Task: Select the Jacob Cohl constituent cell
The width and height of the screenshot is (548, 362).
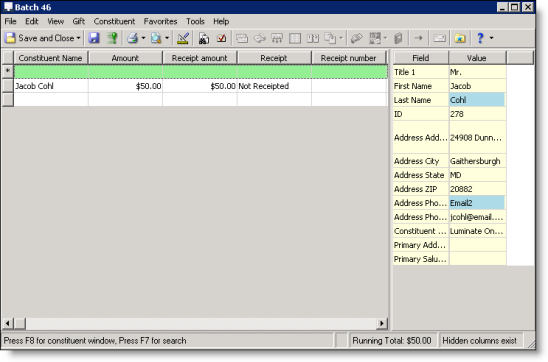Action: click(x=51, y=86)
